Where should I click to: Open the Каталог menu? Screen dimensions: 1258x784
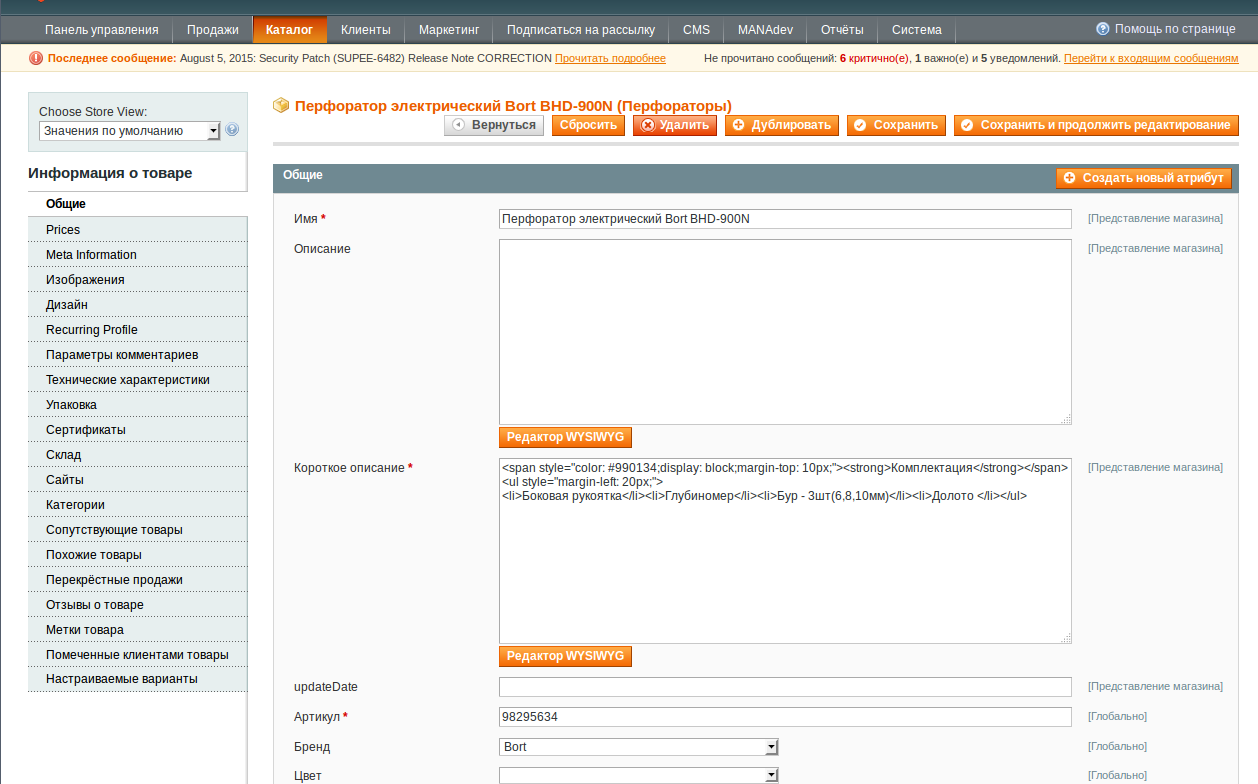tap(289, 30)
